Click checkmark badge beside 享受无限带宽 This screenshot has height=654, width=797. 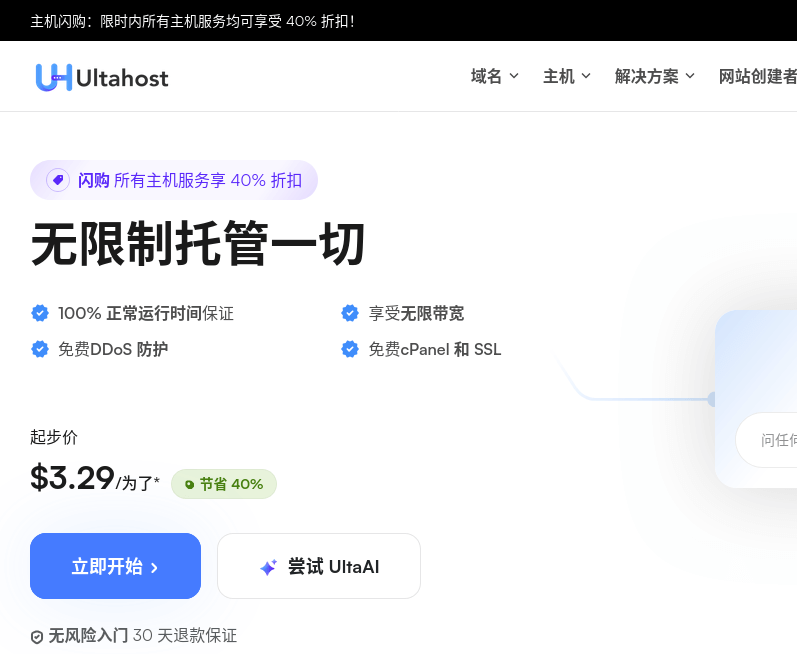(x=350, y=313)
